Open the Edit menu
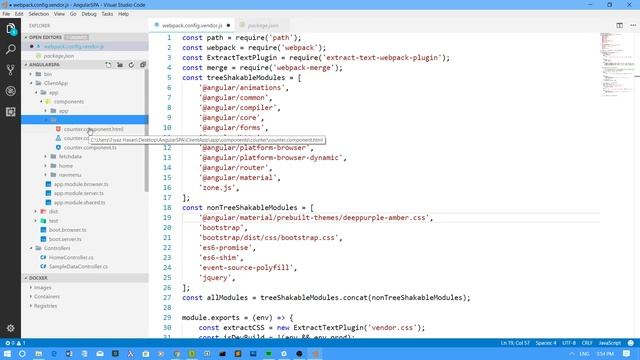 (19, 14)
